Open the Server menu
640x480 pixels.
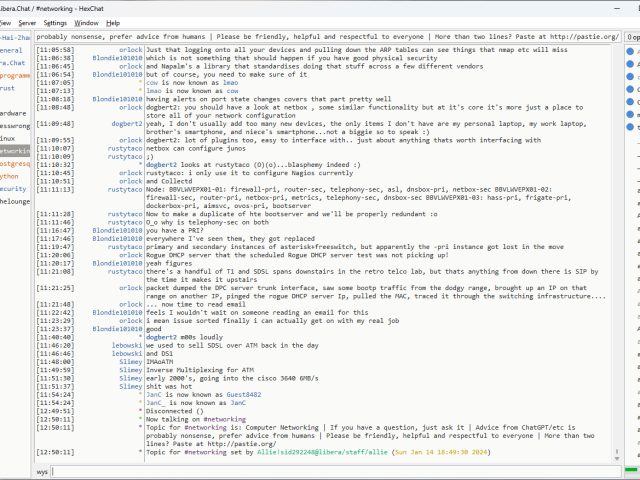[27, 22]
